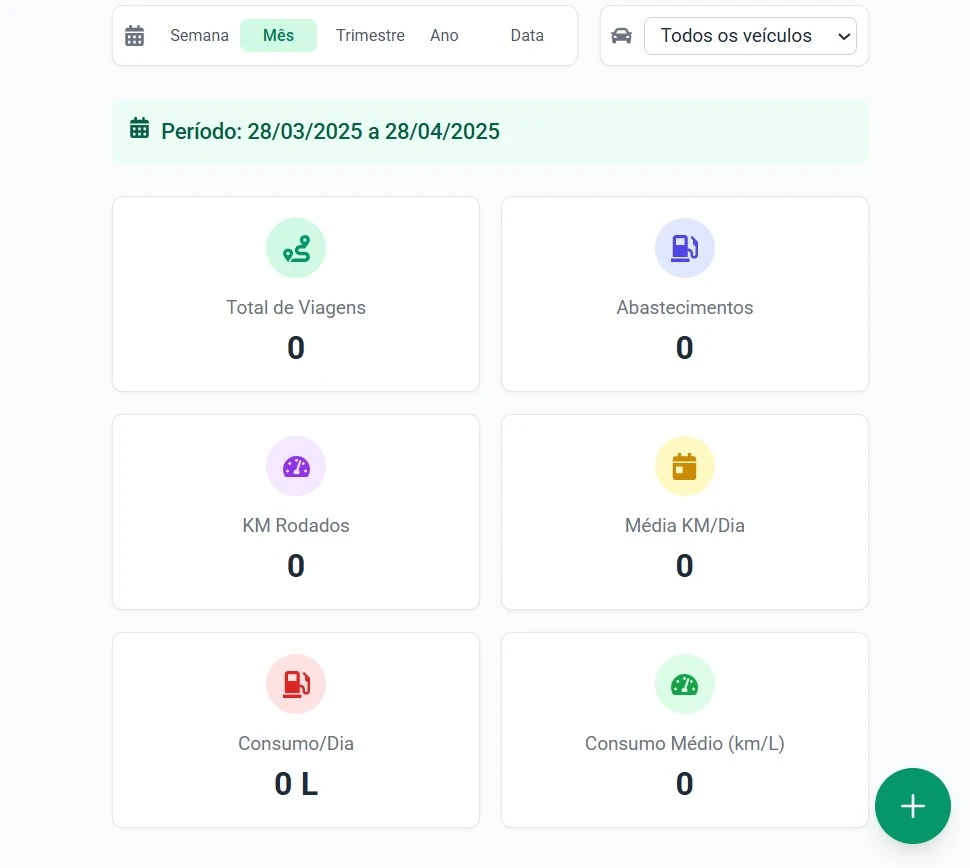This screenshot has width=970, height=868.
Task: Open the Todos os veículos dropdown
Action: coord(750,36)
